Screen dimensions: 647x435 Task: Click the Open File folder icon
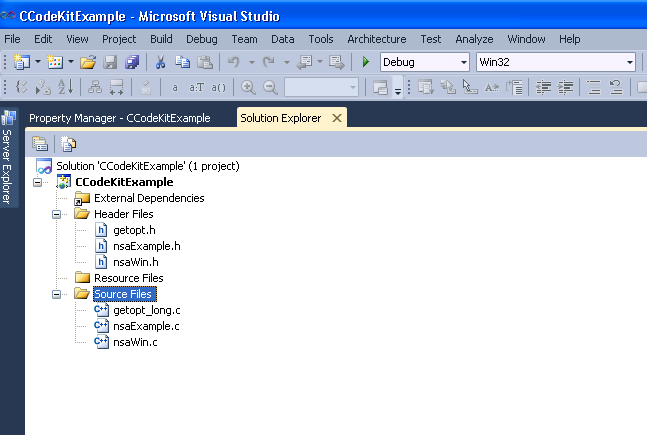pyautogui.click(x=88, y=62)
